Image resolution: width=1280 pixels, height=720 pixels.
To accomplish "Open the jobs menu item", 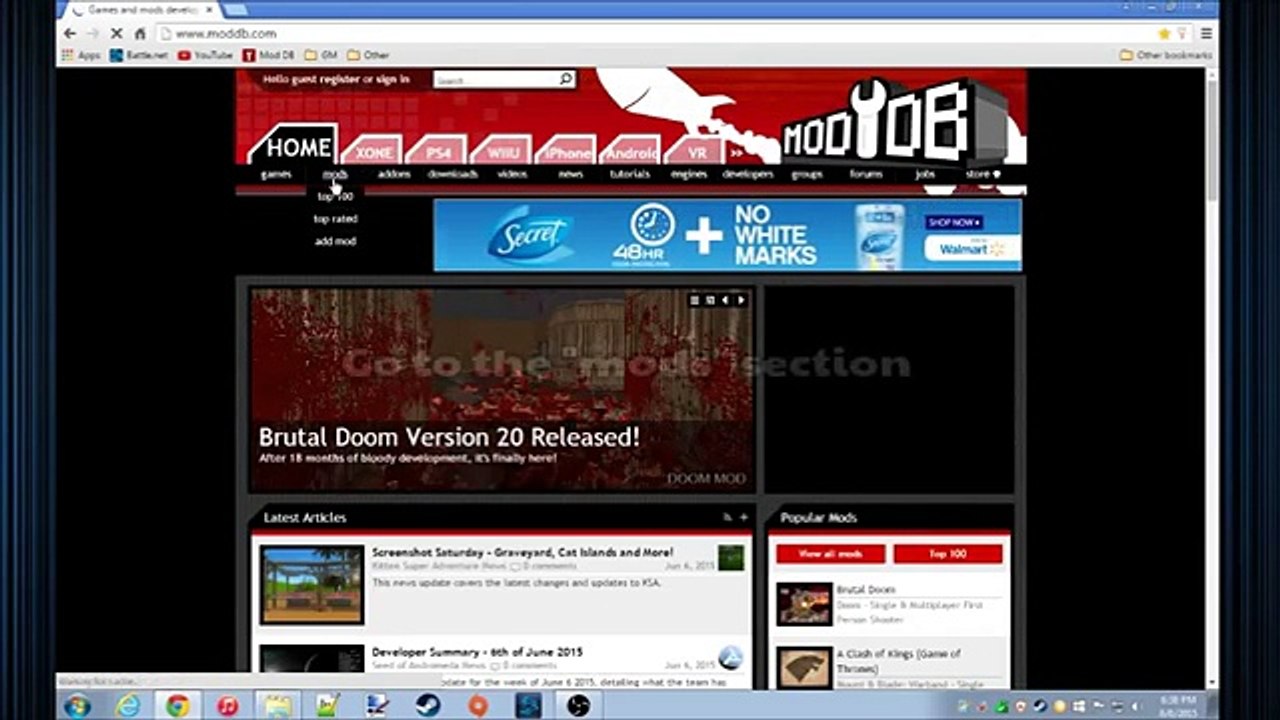I will point(925,174).
